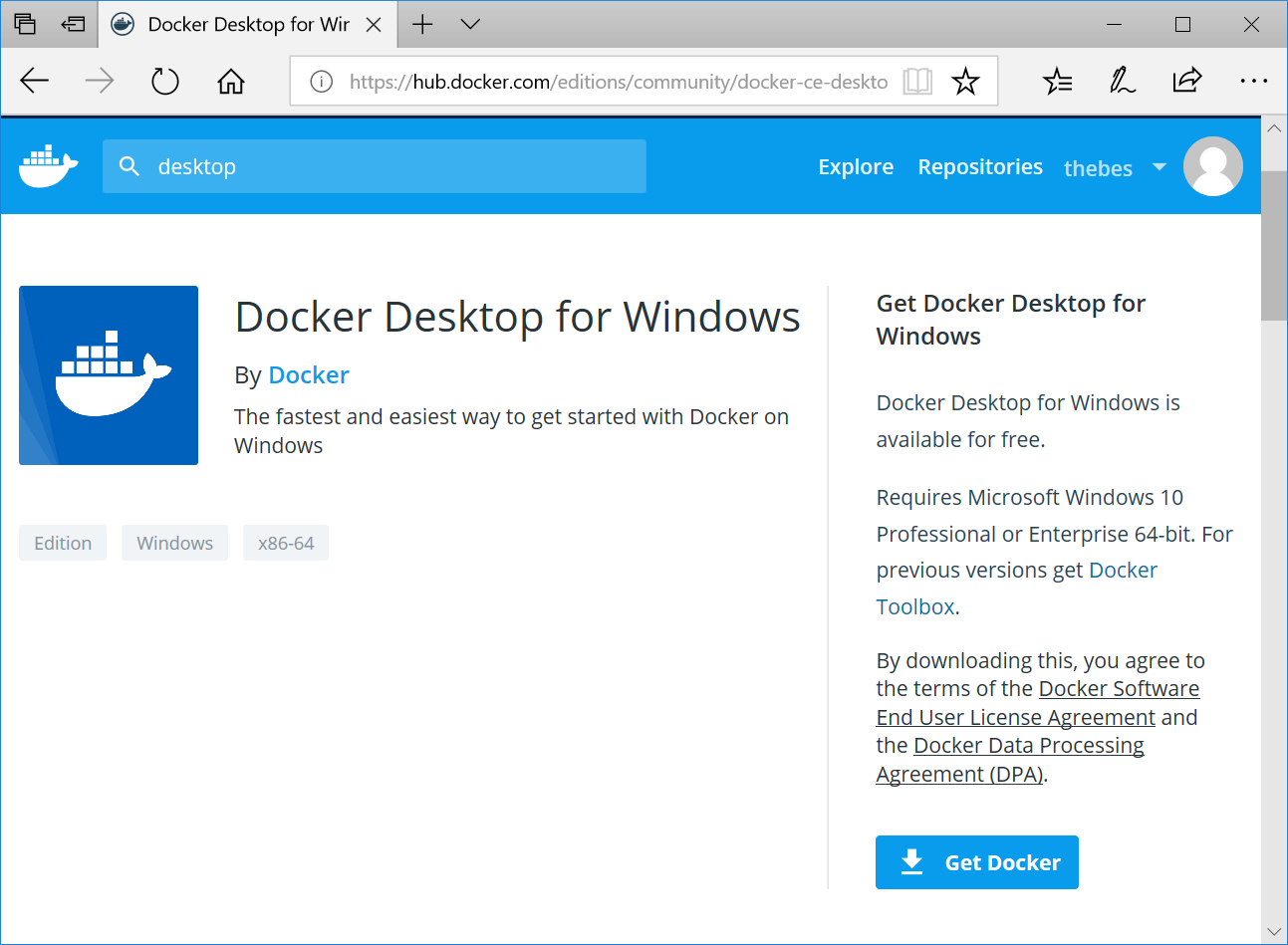Click the home icon in Edge
The image size is (1288, 945).
pyautogui.click(x=230, y=81)
